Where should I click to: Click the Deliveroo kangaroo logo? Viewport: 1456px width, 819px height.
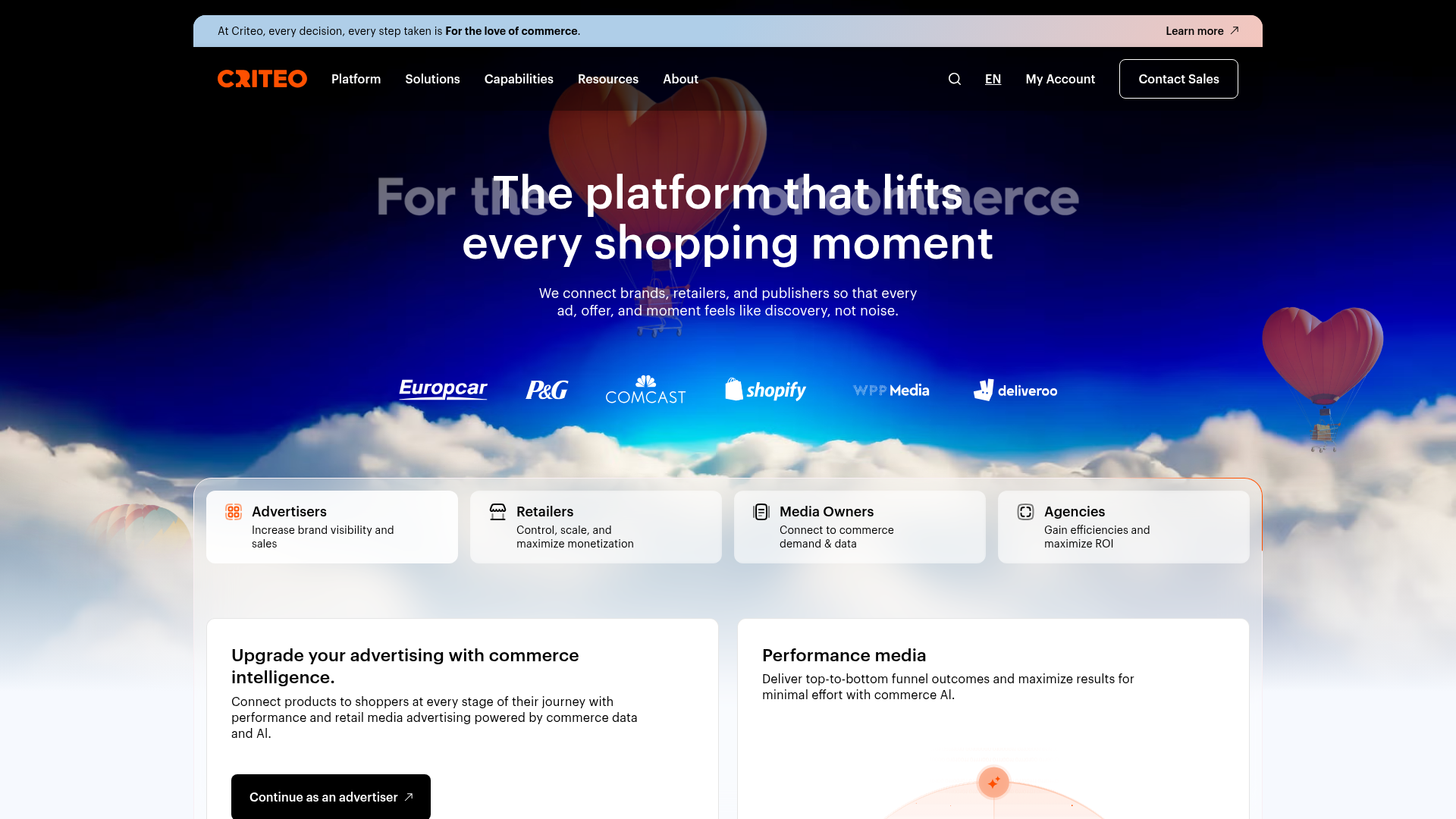pyautogui.click(x=984, y=389)
